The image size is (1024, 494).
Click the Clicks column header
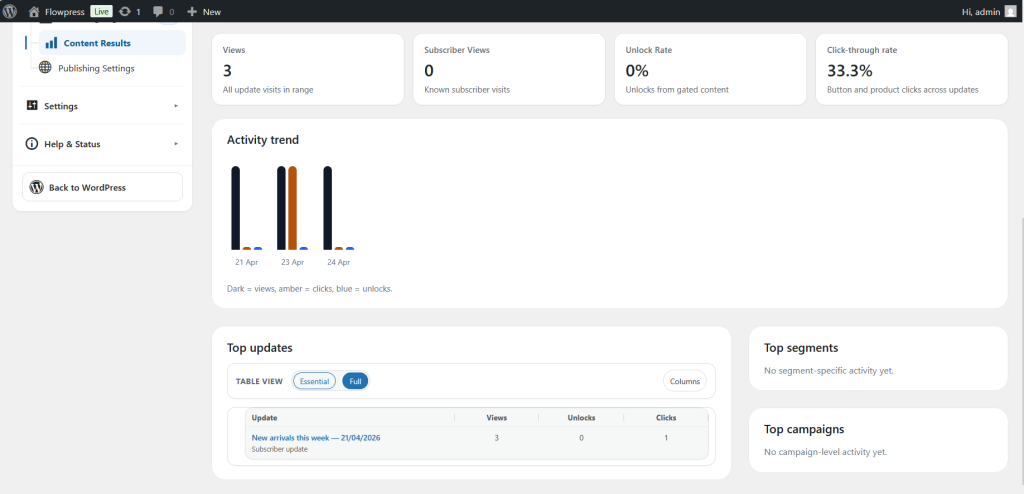[666, 418]
